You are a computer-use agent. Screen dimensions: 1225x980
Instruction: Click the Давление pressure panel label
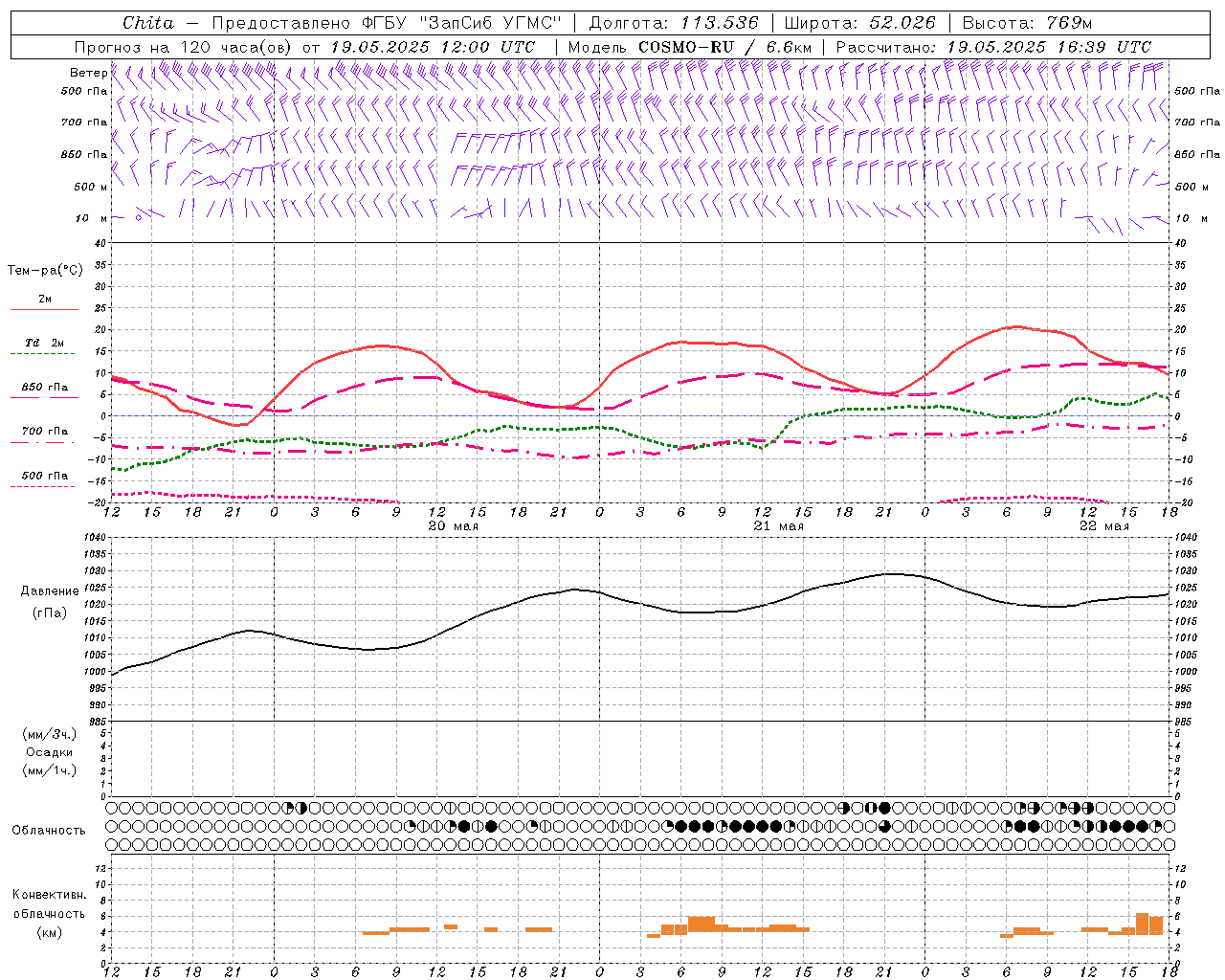click(x=50, y=591)
